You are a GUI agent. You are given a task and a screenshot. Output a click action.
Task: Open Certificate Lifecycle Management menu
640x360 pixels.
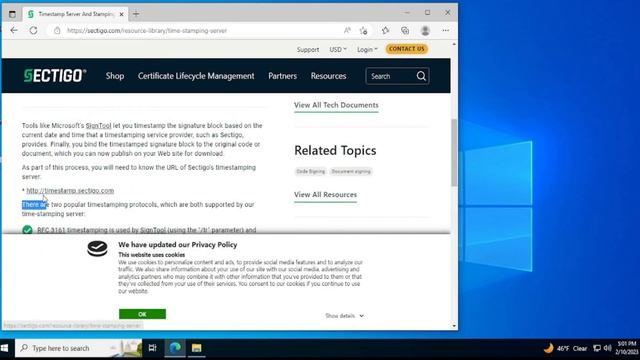coord(196,76)
